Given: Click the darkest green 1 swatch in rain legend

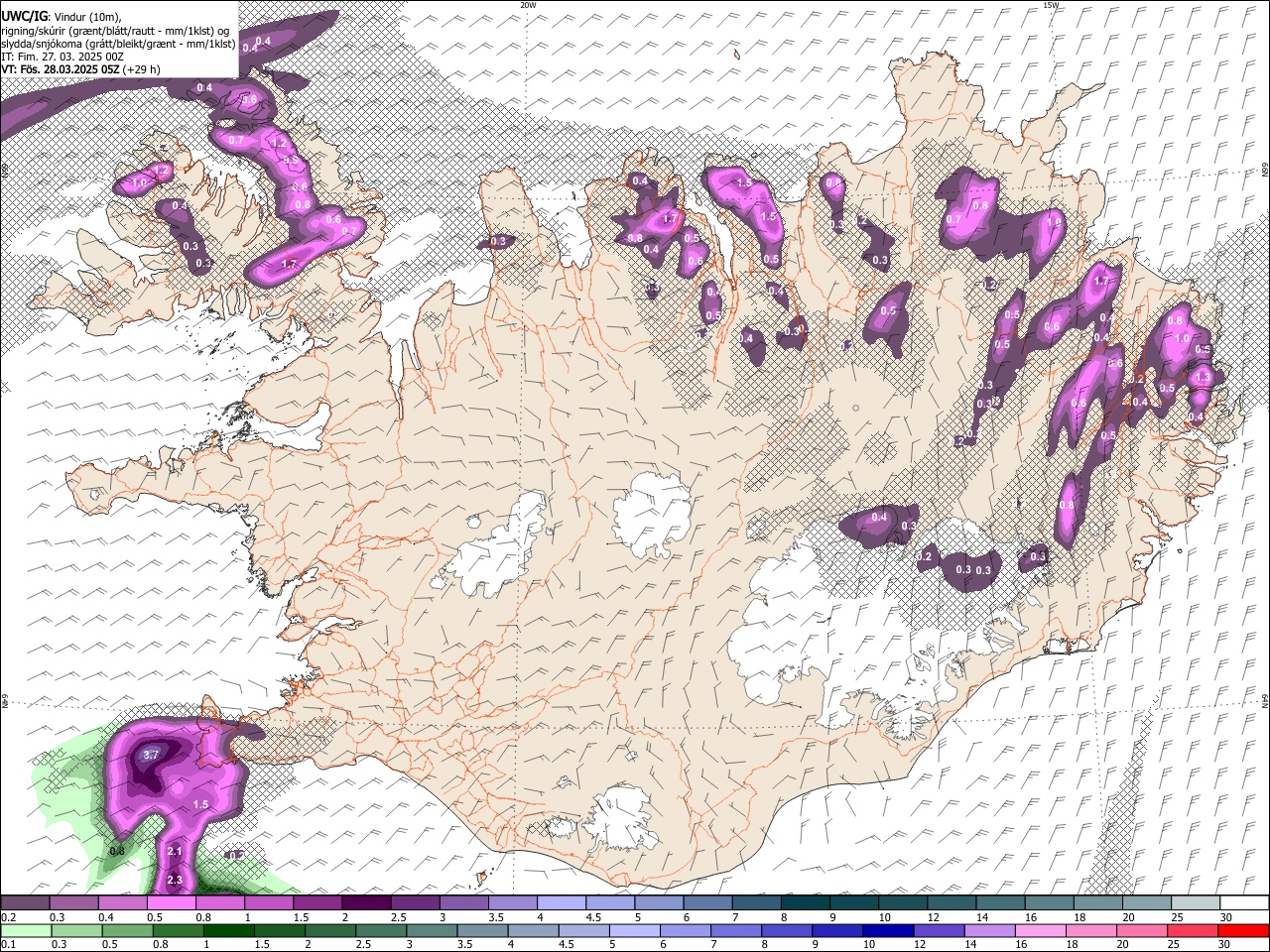Looking at the screenshot, I should (x=228, y=930).
